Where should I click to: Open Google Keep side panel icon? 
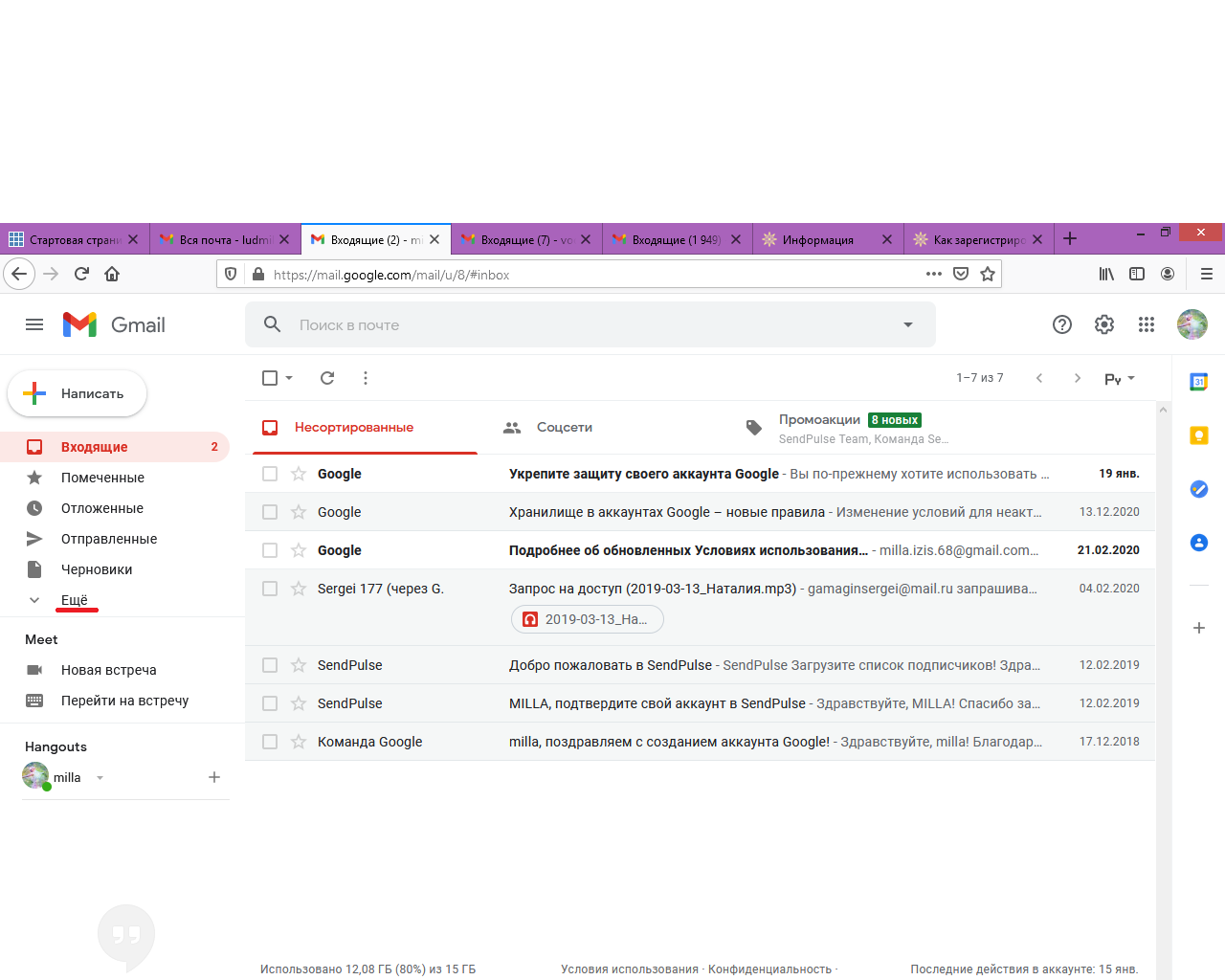[x=1198, y=435]
